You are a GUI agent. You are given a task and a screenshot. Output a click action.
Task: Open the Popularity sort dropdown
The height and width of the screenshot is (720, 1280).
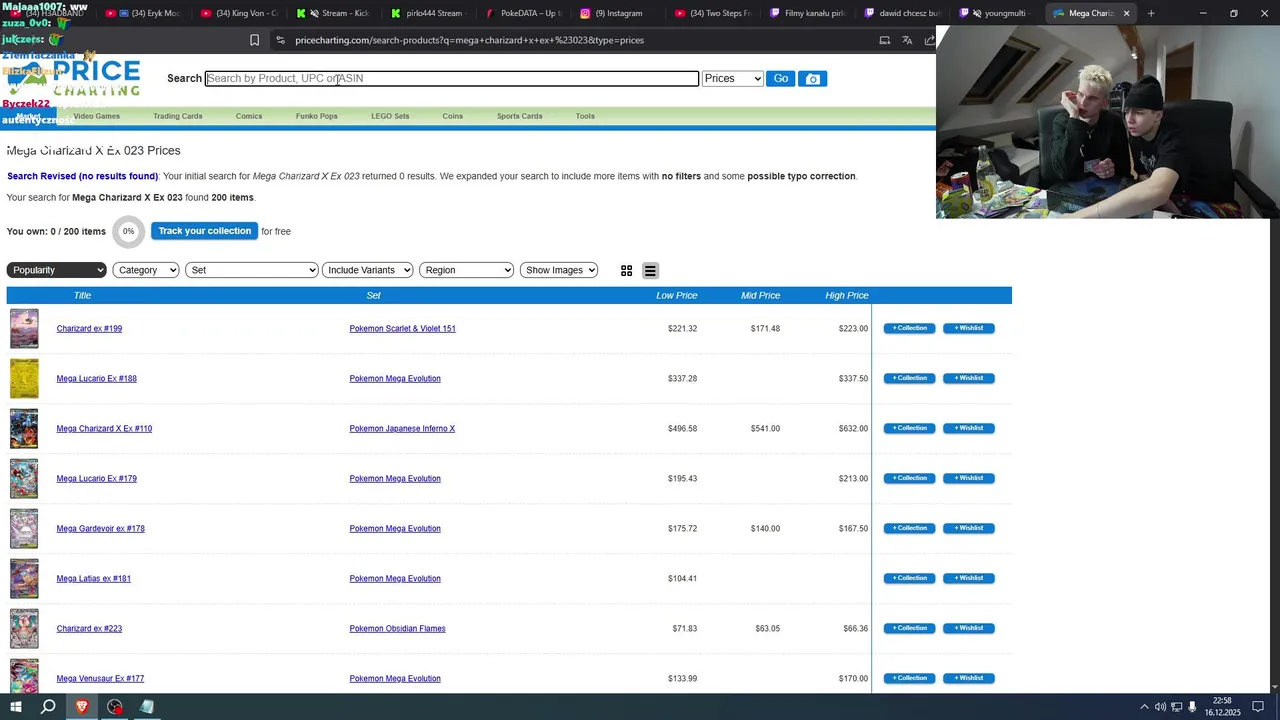click(56, 270)
